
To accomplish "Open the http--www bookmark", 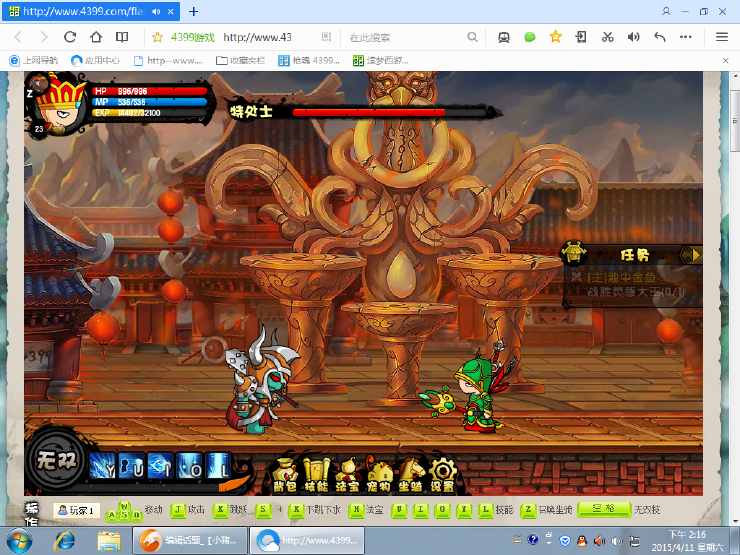I will [x=168, y=60].
